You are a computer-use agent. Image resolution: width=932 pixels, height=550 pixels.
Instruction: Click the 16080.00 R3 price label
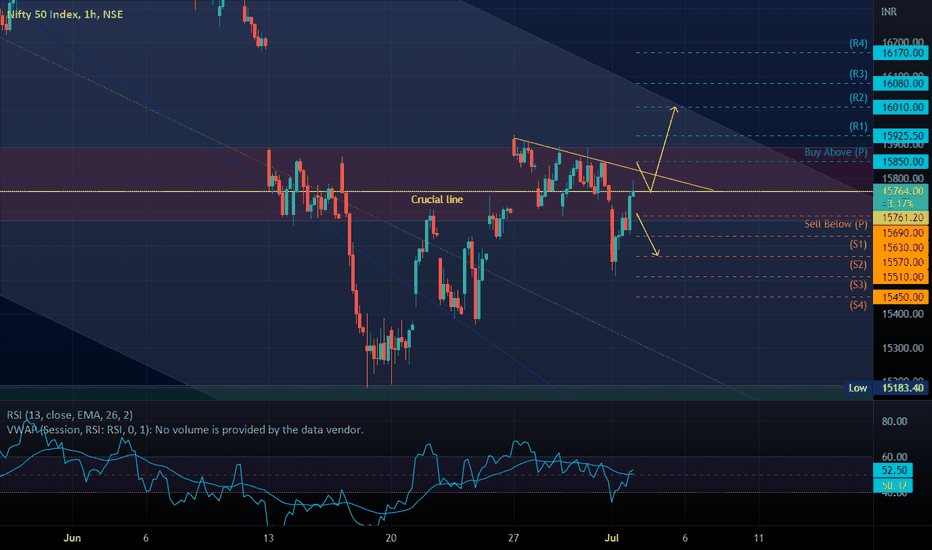coord(900,83)
